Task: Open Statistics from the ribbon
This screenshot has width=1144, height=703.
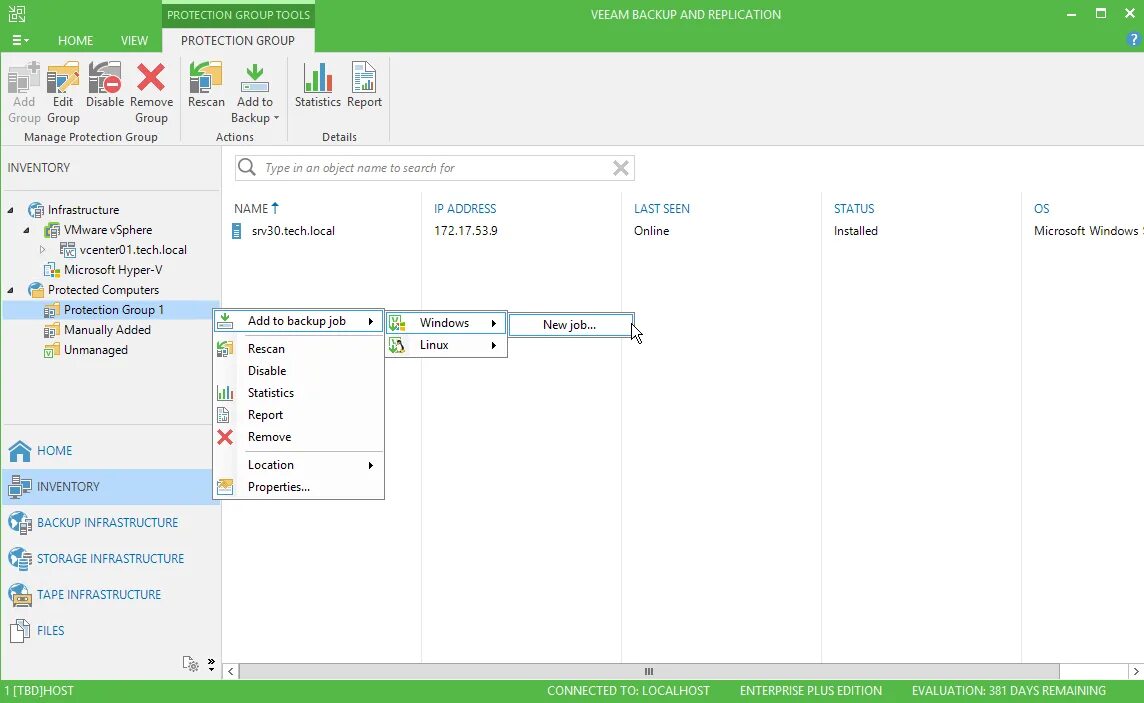Action: coord(317,85)
